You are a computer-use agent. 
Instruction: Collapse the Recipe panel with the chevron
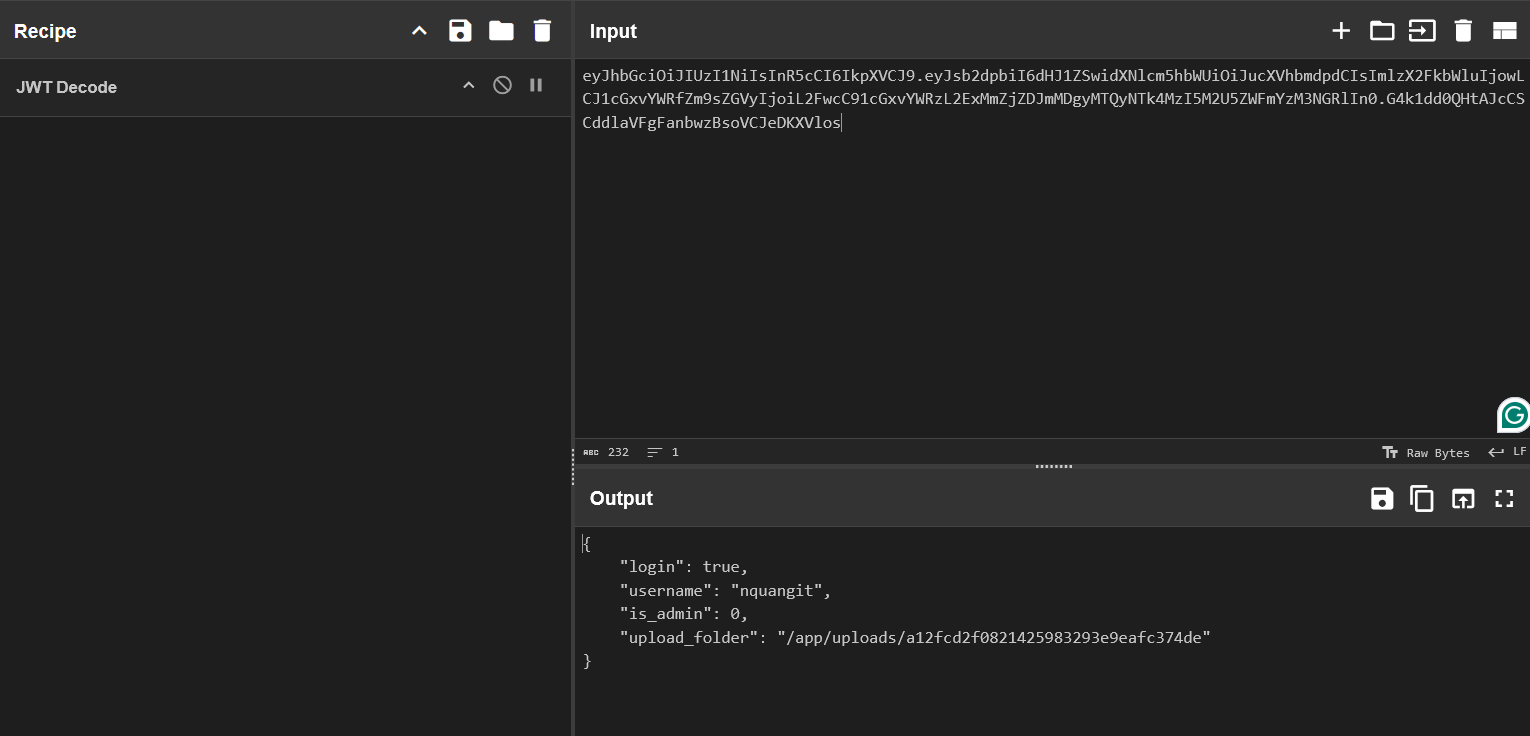coord(420,31)
